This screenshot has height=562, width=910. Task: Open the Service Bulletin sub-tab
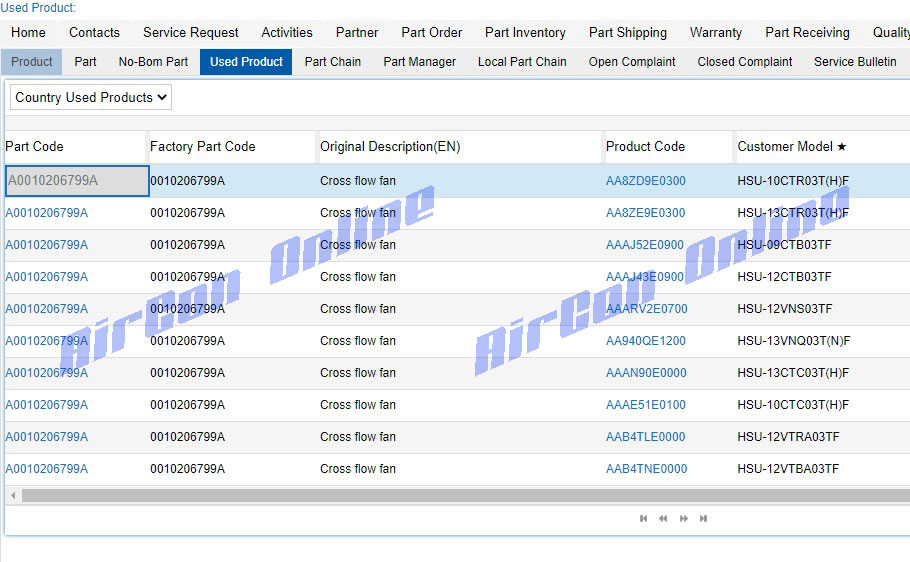click(x=855, y=62)
